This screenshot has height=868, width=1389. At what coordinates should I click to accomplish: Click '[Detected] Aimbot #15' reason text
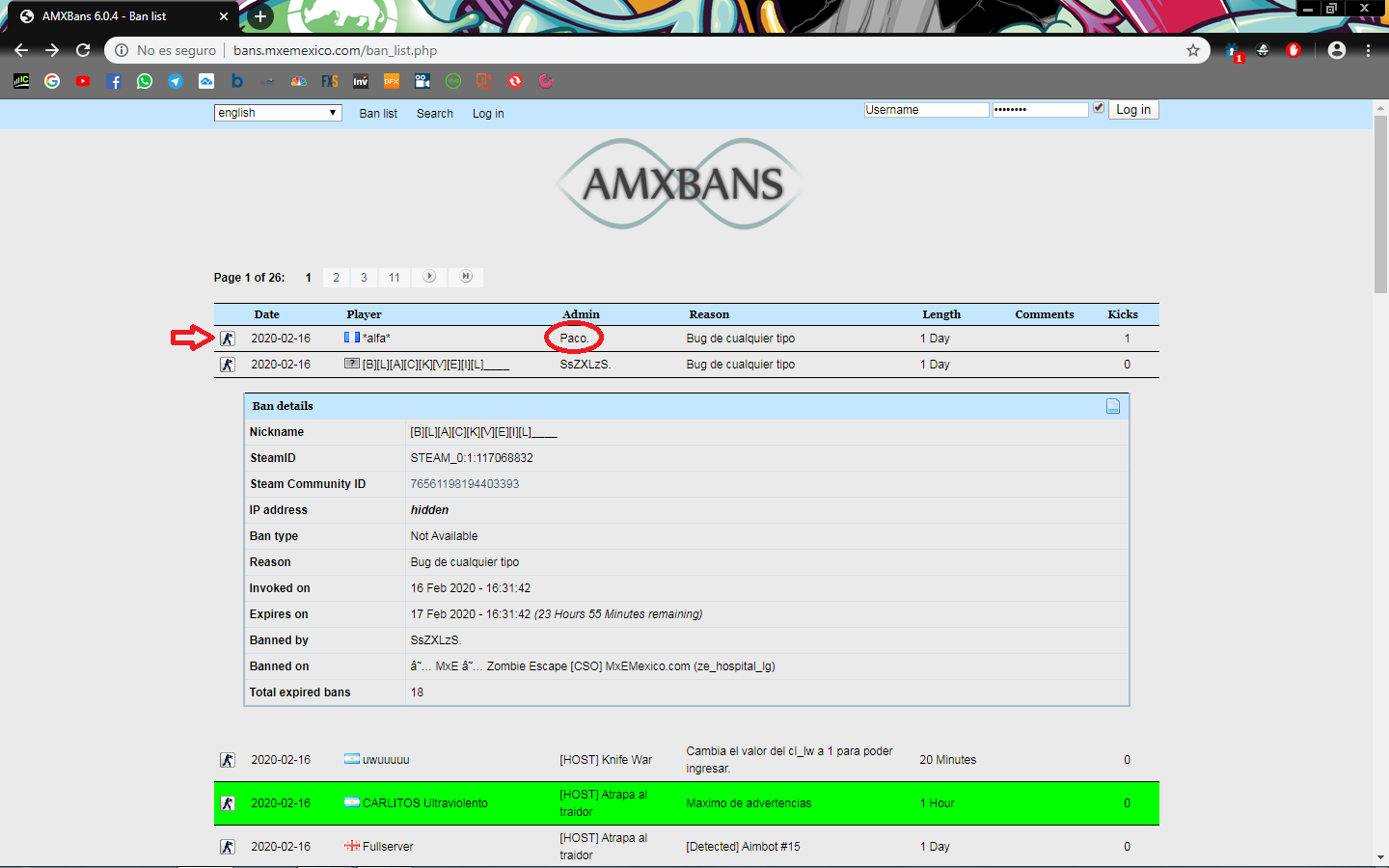pyautogui.click(x=743, y=847)
